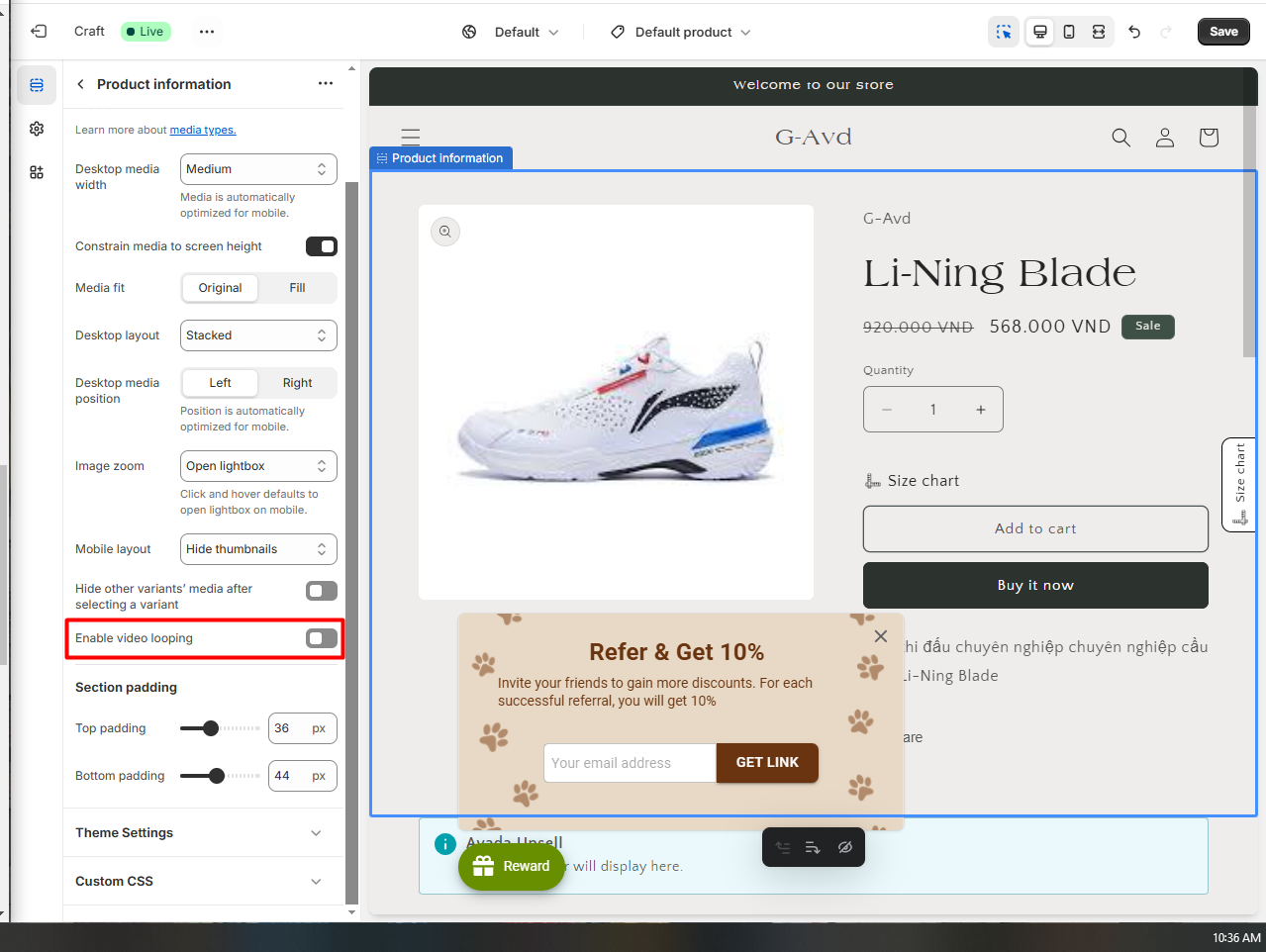Enable video looping
Image resolution: width=1266 pixels, height=952 pixels.
[x=322, y=638]
